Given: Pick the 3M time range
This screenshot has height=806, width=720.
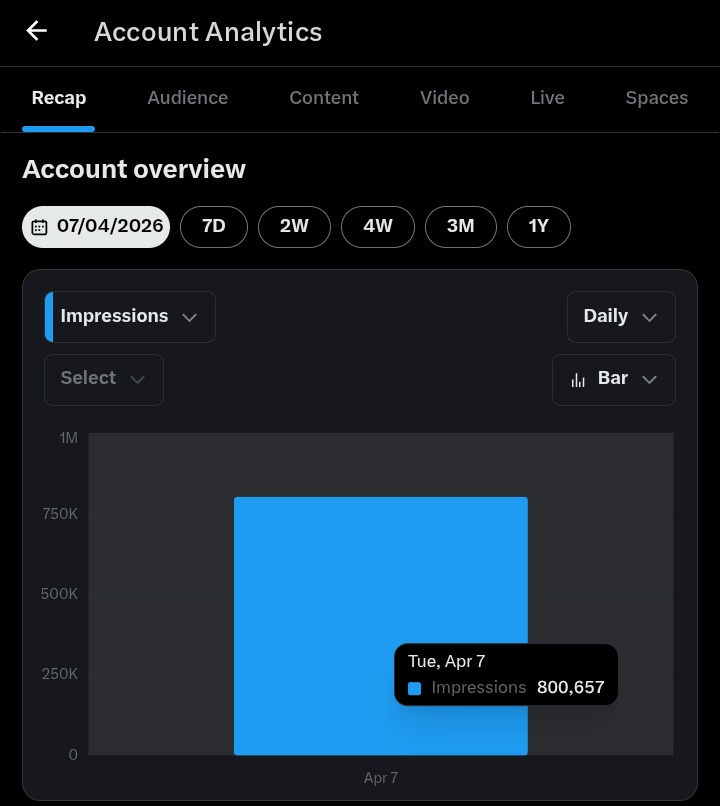Looking at the screenshot, I should 460,227.
